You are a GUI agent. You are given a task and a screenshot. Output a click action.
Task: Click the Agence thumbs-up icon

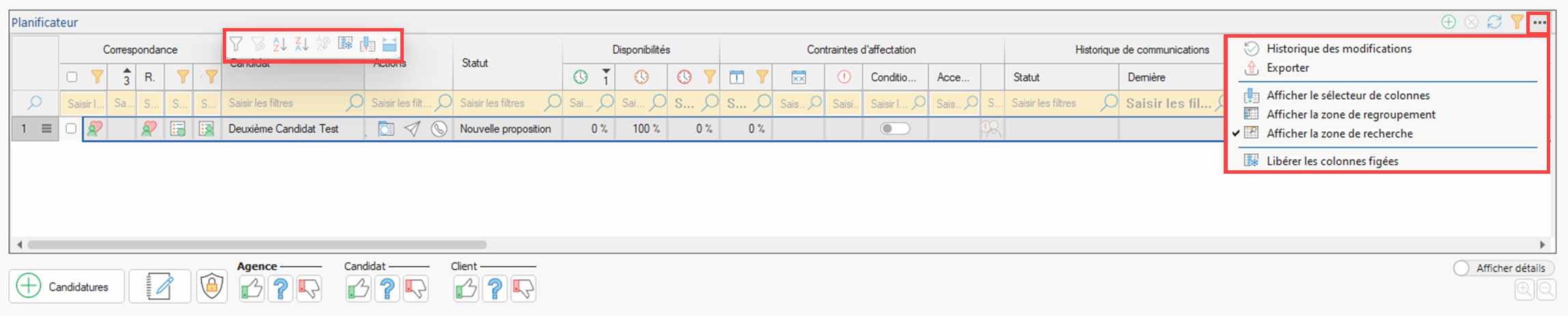click(251, 289)
